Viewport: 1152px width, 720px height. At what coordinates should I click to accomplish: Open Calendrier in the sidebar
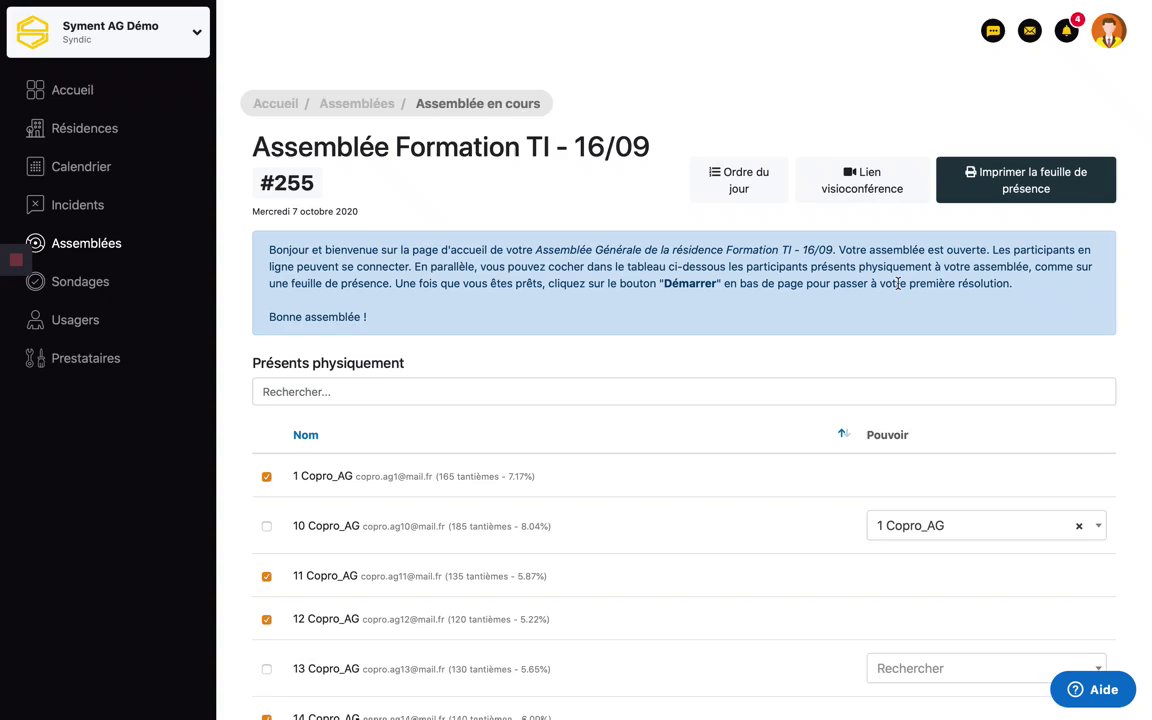tap(81, 167)
